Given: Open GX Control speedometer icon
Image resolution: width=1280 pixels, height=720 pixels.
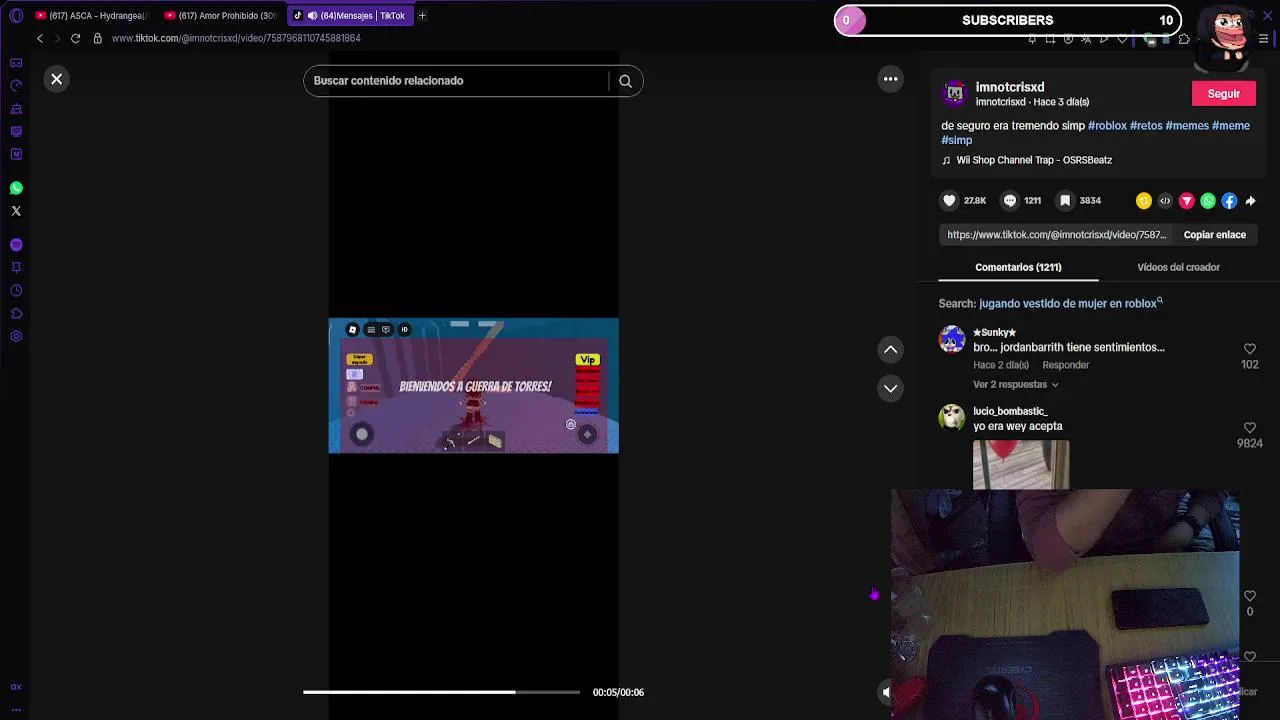Looking at the screenshot, I should (x=16, y=86).
